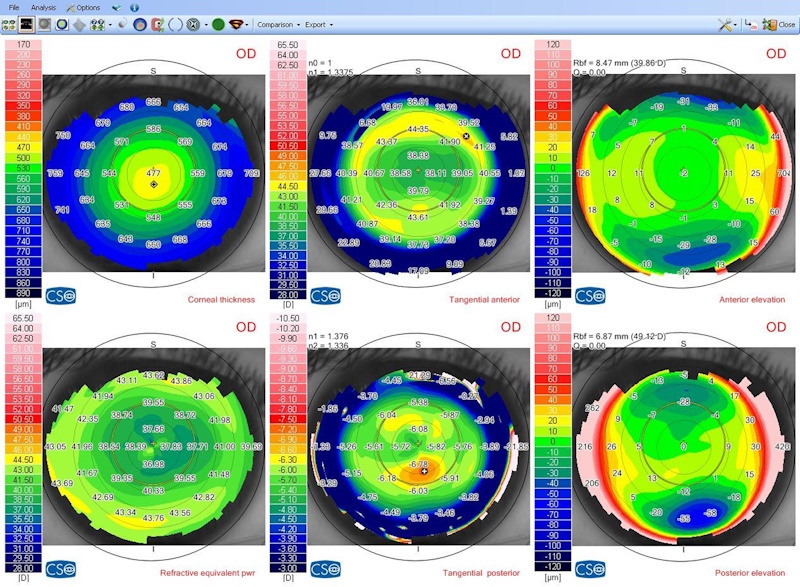Click the solid green circle icon
The image size is (800, 587).
218,24
